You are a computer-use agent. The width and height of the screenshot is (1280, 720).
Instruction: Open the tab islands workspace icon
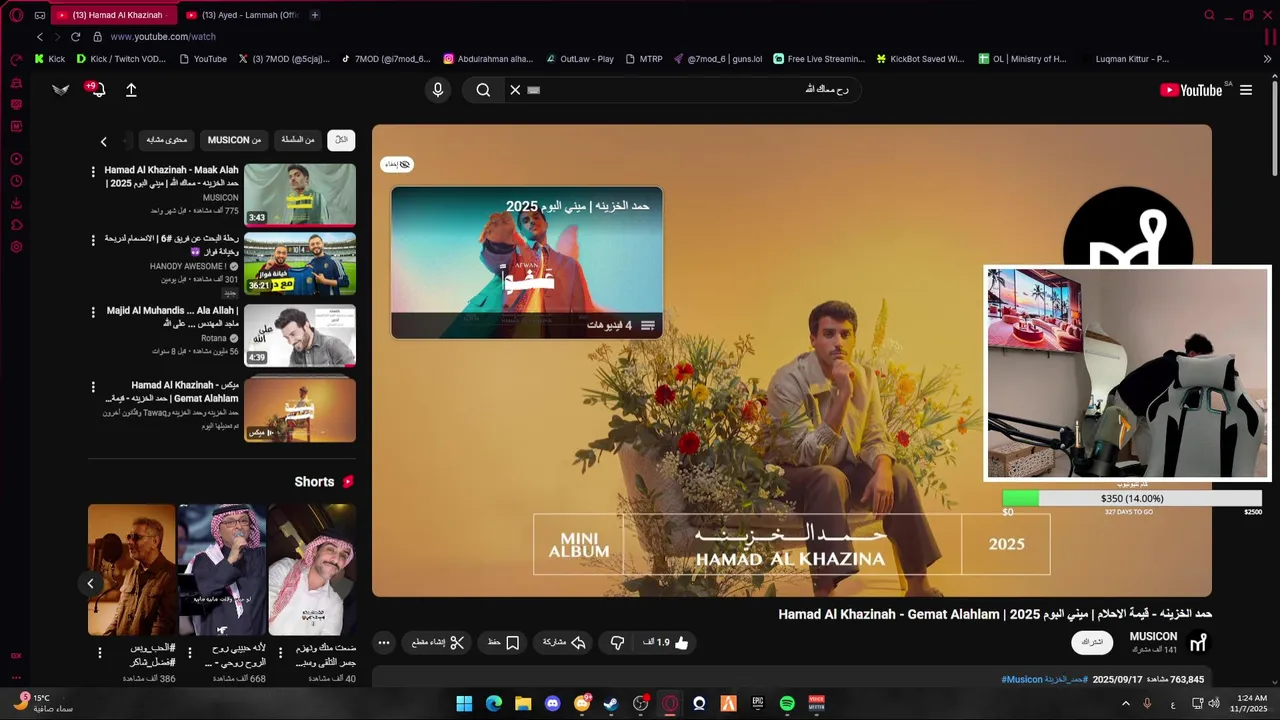pos(39,15)
